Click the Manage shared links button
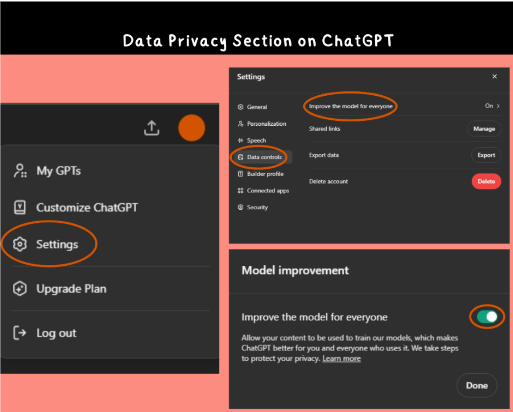The width and height of the screenshot is (513, 412). point(484,129)
